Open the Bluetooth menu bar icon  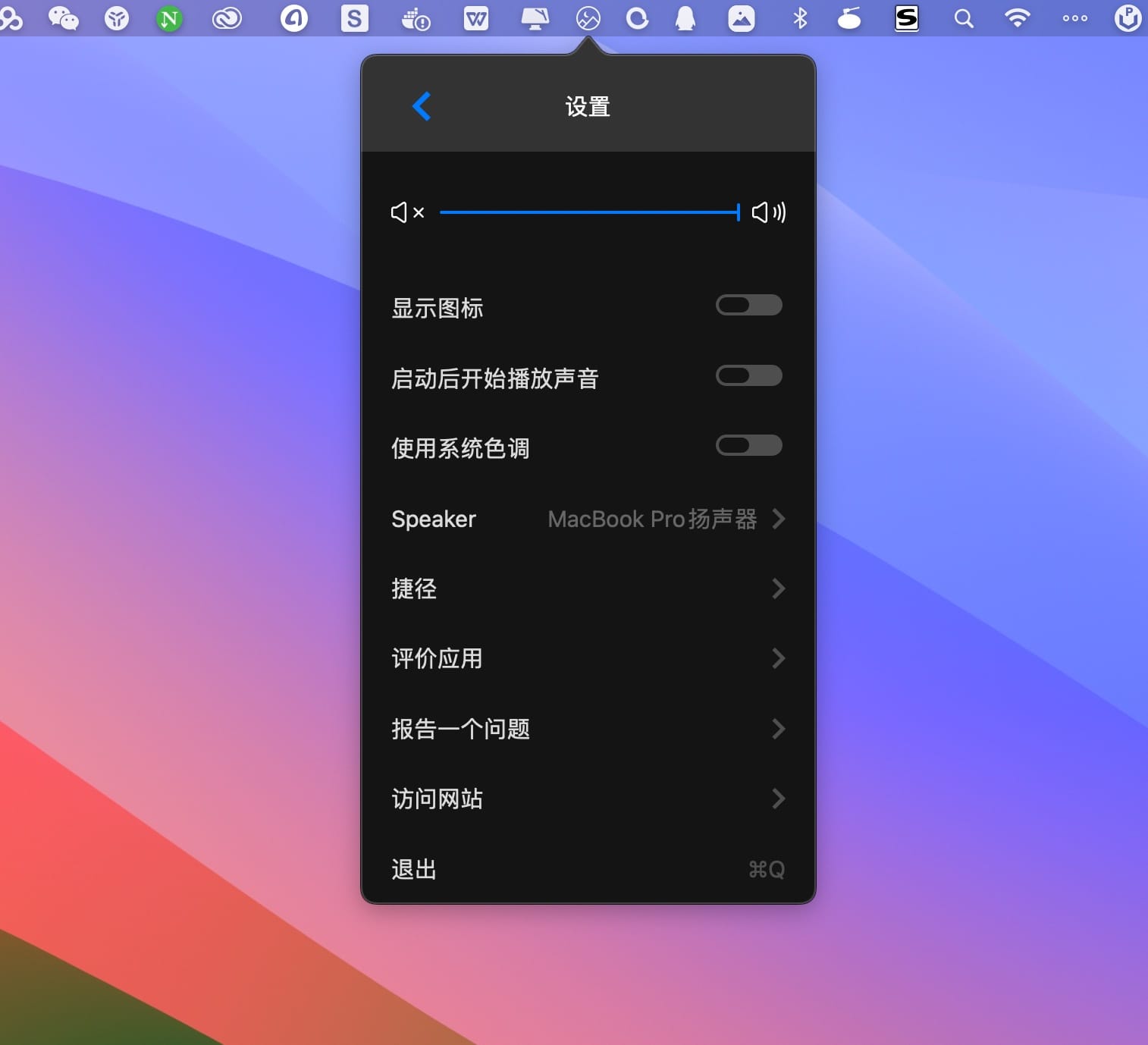point(800,18)
